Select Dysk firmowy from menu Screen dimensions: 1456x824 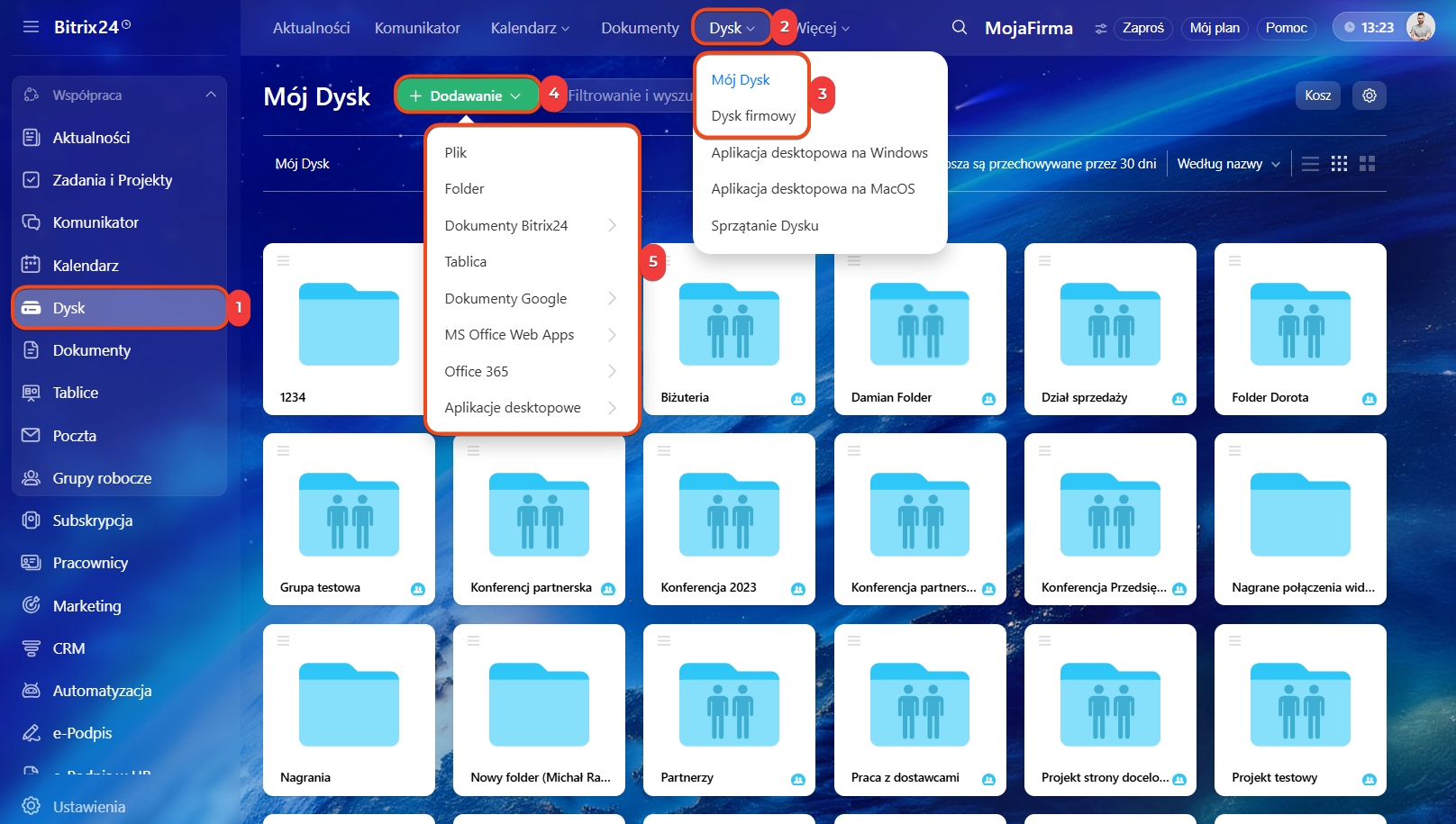[x=752, y=116]
